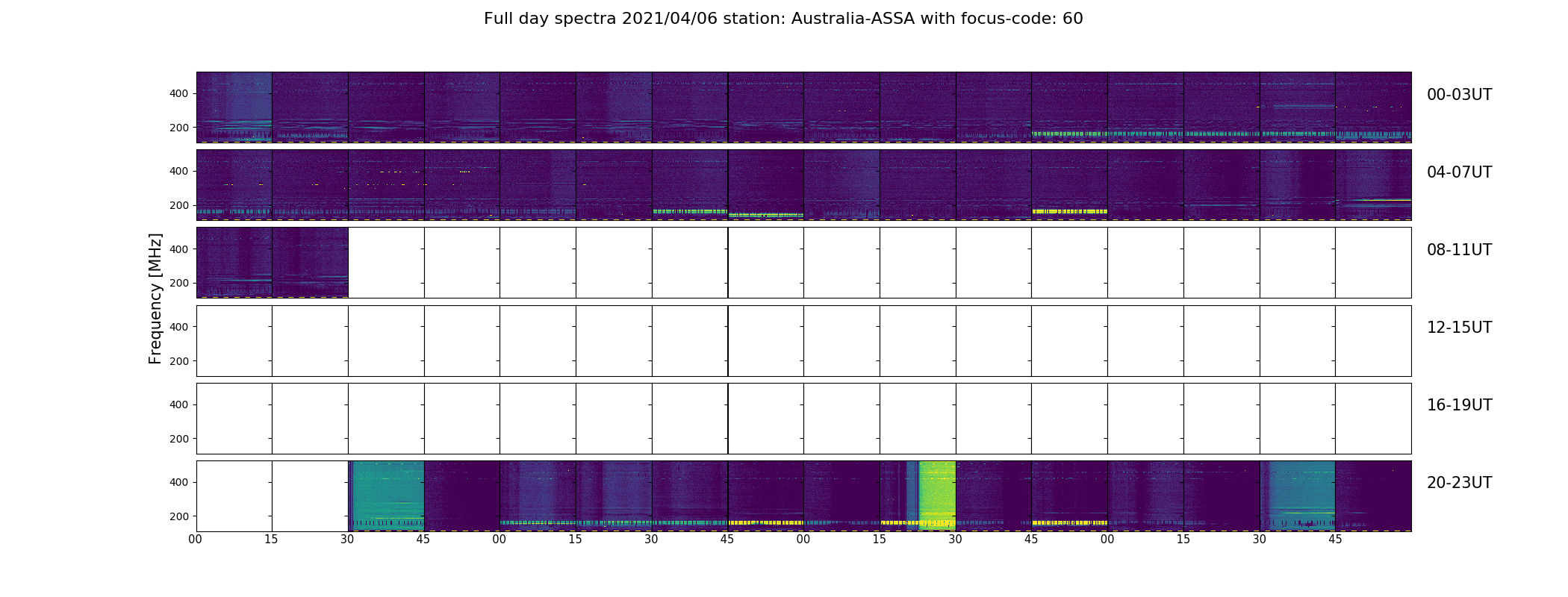Open the teal 23:30 panel in 20-23UT row
1568x597 pixels.
point(1298,496)
